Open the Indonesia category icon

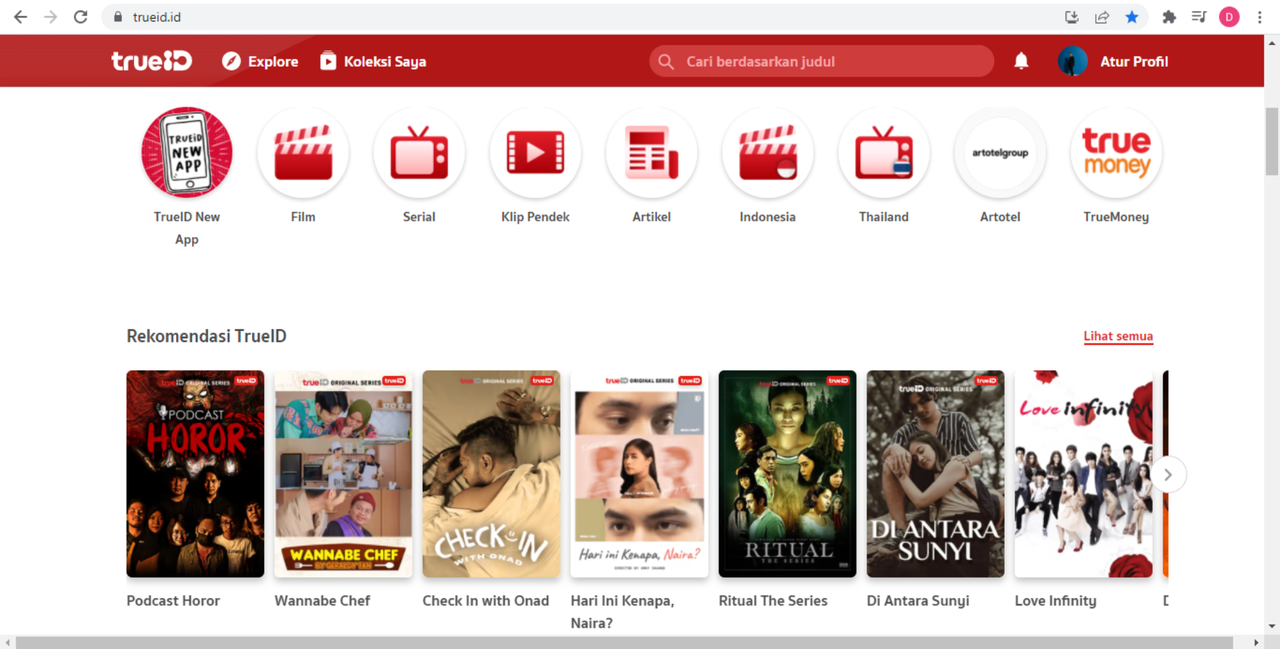click(x=768, y=153)
